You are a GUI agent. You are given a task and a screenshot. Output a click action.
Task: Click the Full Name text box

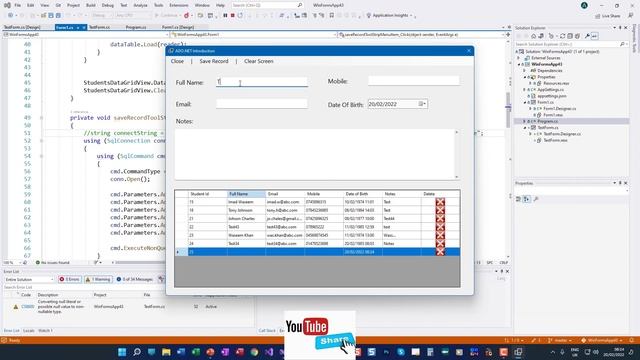tap(262, 82)
